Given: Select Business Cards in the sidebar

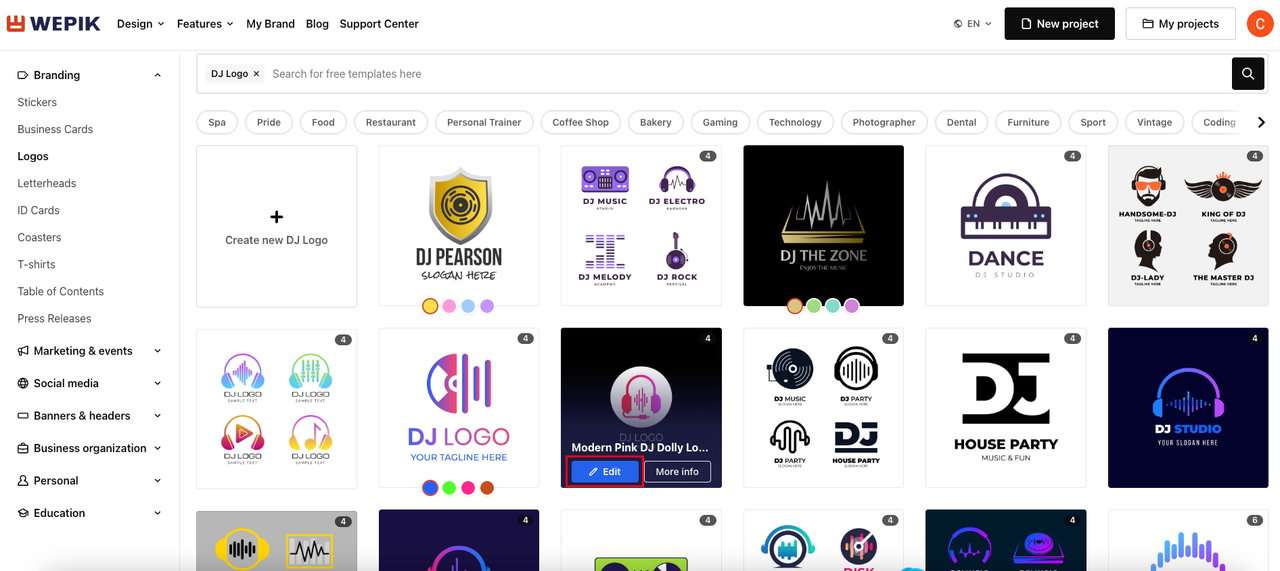Looking at the screenshot, I should pos(55,129).
